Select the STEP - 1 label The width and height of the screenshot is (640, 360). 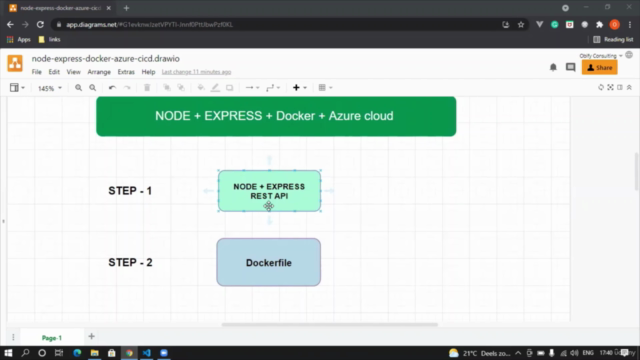tap(130, 191)
